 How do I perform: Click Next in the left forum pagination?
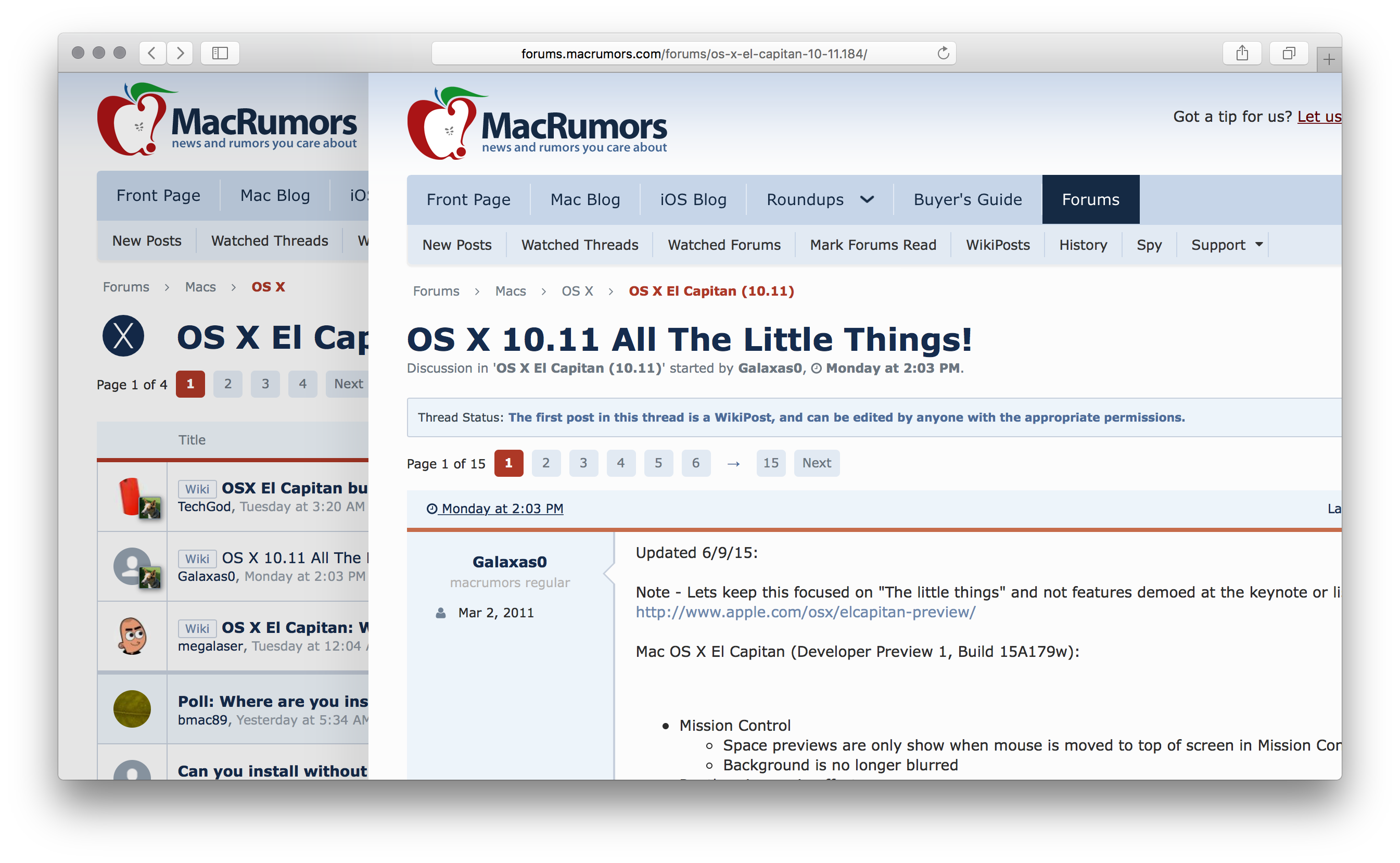point(348,384)
